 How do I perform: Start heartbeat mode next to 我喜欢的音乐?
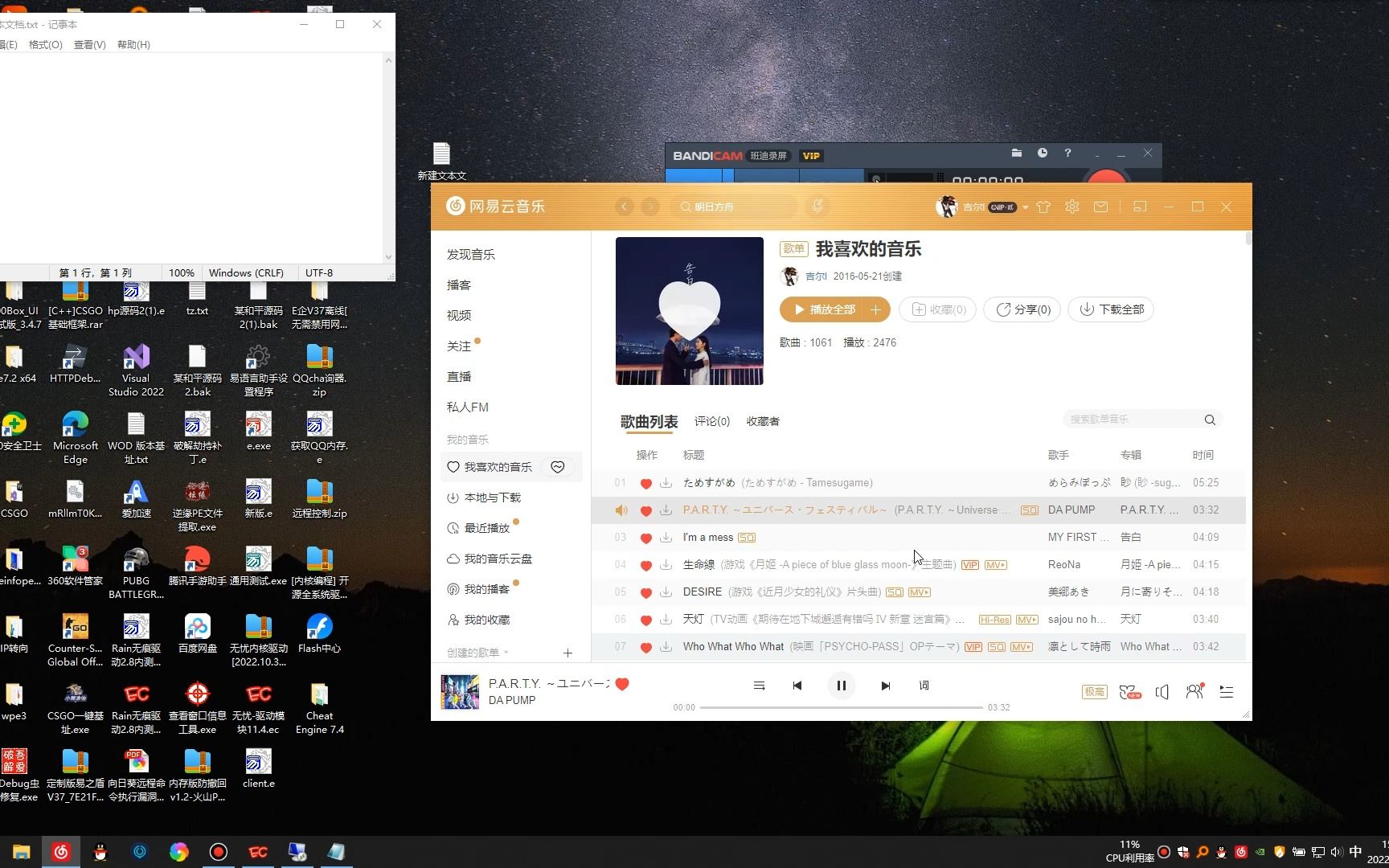point(558,467)
